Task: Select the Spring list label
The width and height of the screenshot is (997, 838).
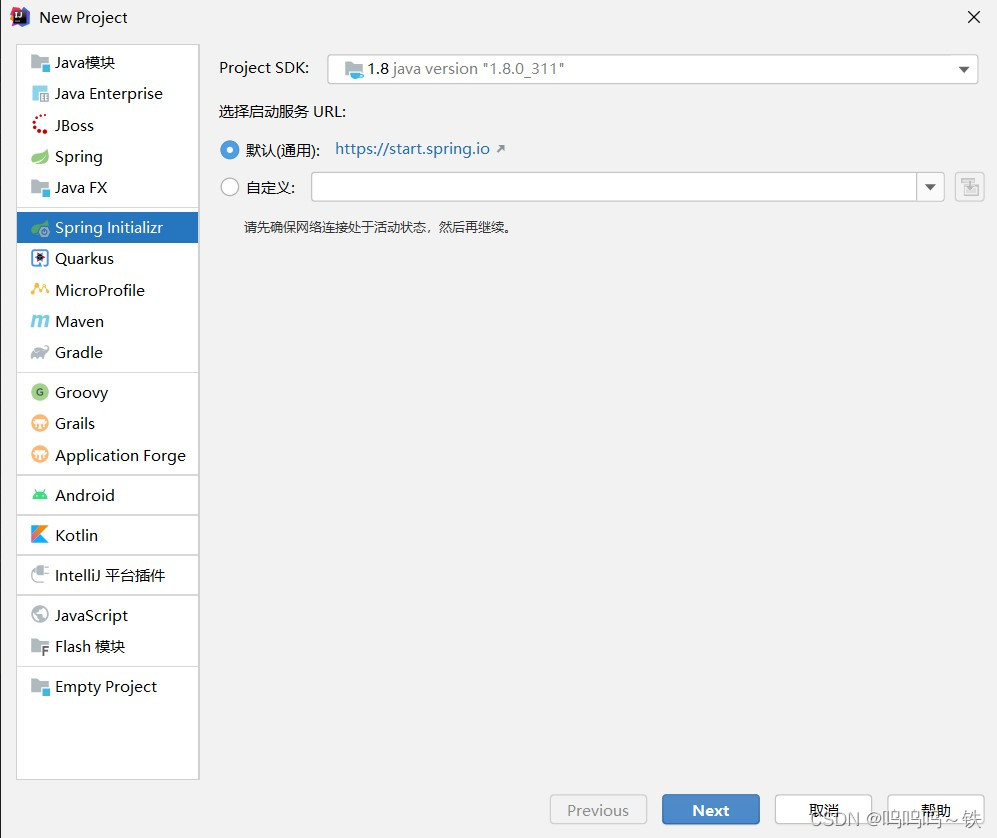Action: (x=79, y=157)
